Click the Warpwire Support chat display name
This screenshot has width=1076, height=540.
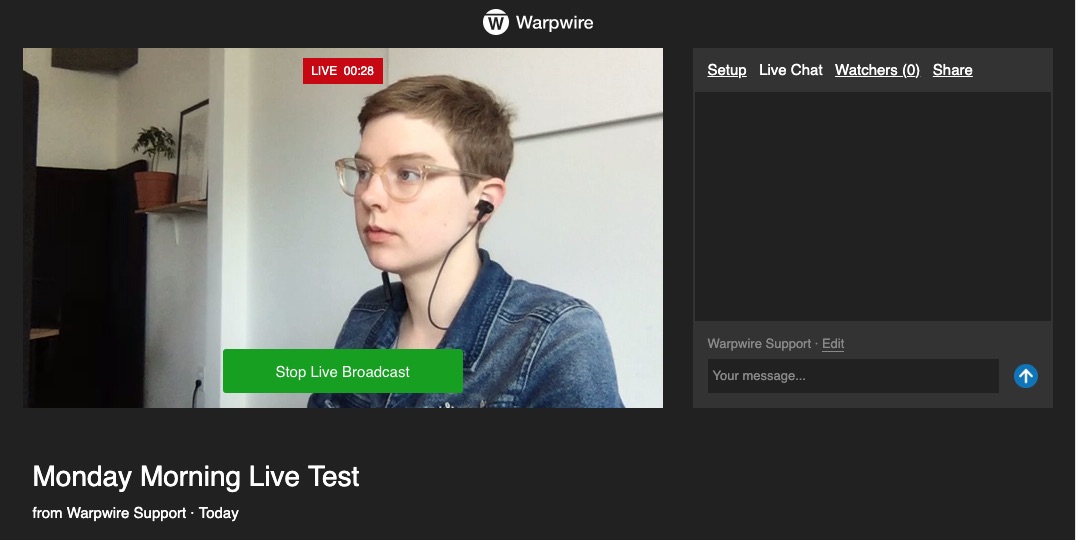[759, 344]
